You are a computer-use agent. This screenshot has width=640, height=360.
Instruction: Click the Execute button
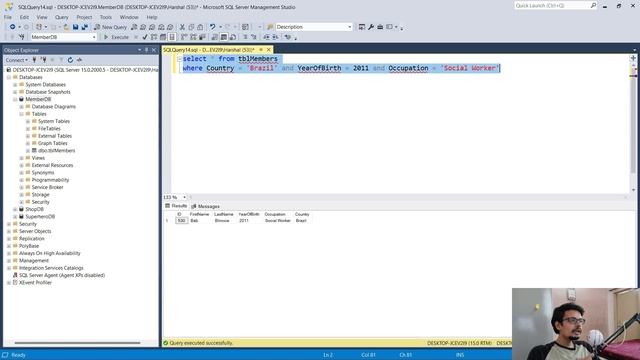point(116,37)
